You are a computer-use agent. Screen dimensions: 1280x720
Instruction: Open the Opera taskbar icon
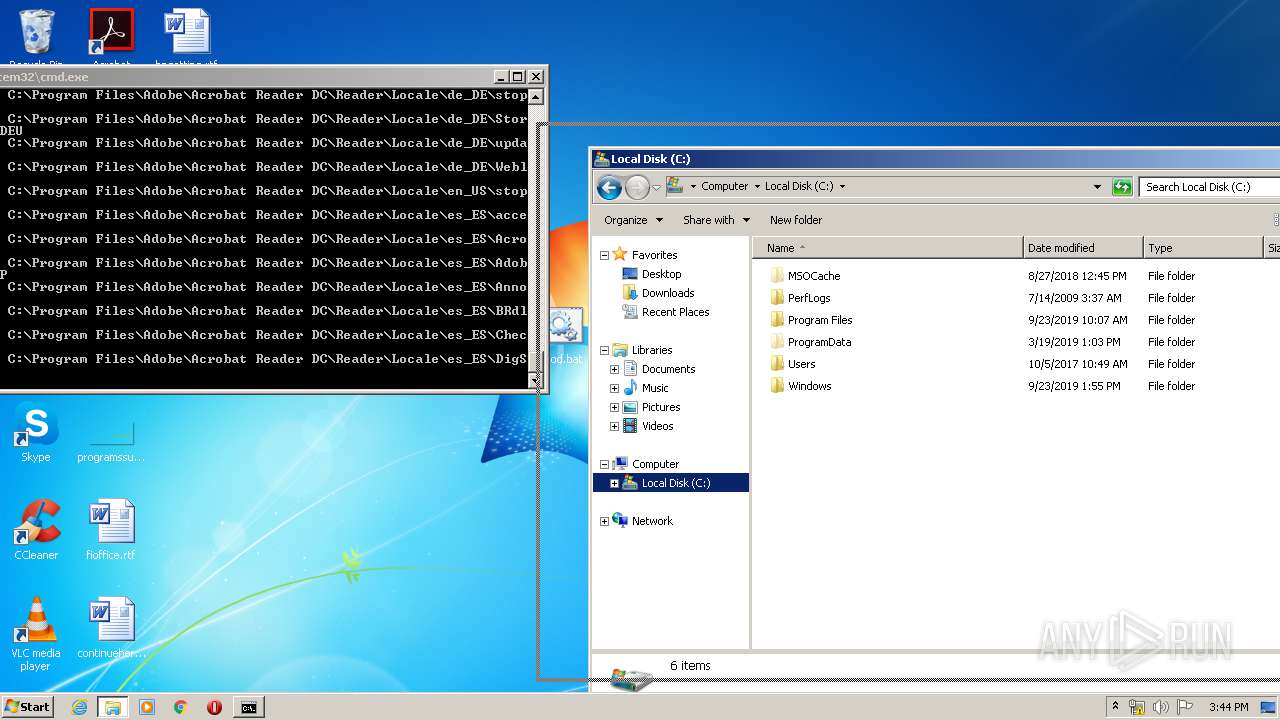[214, 707]
